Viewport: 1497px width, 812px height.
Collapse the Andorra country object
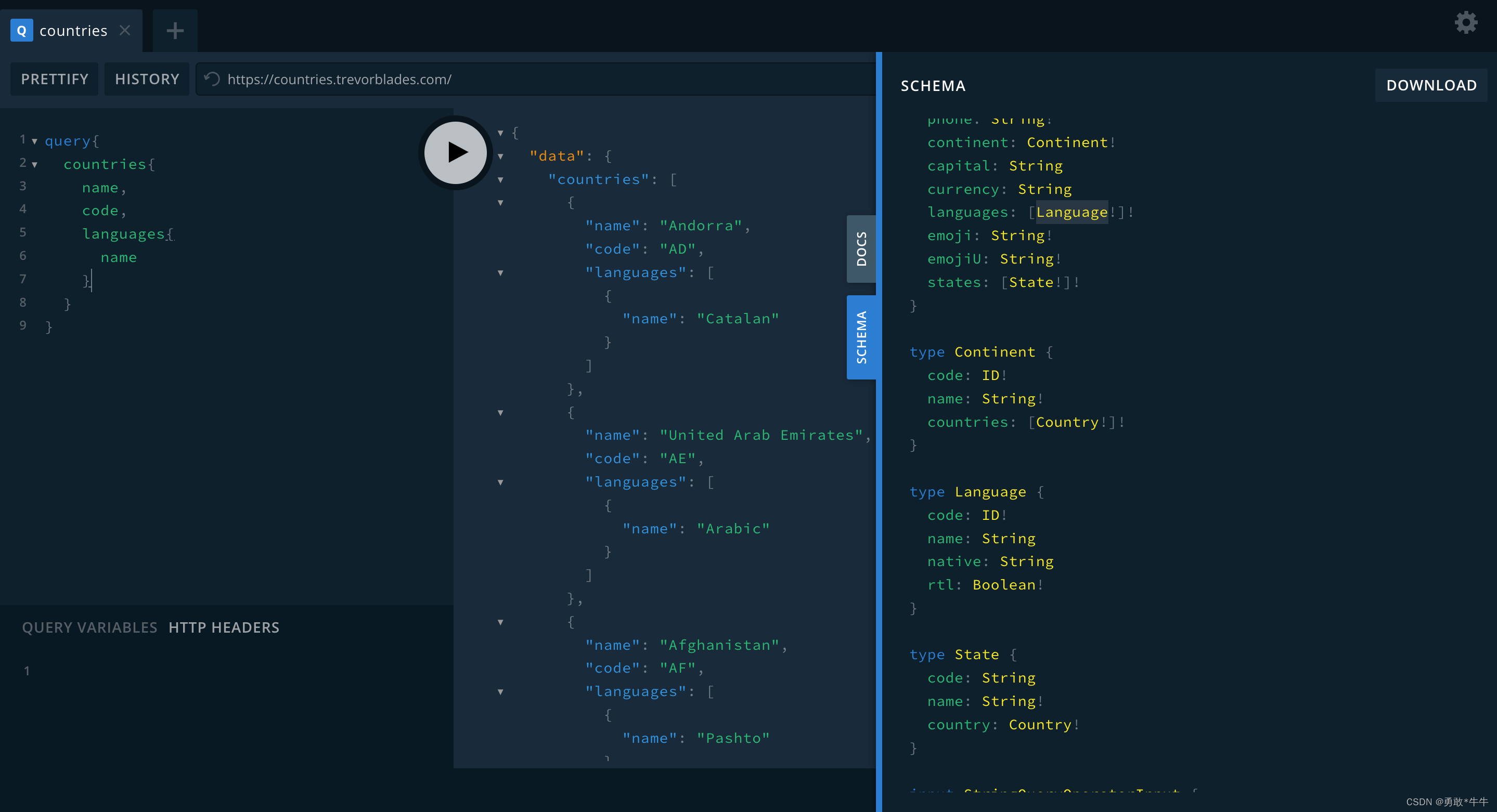(500, 203)
